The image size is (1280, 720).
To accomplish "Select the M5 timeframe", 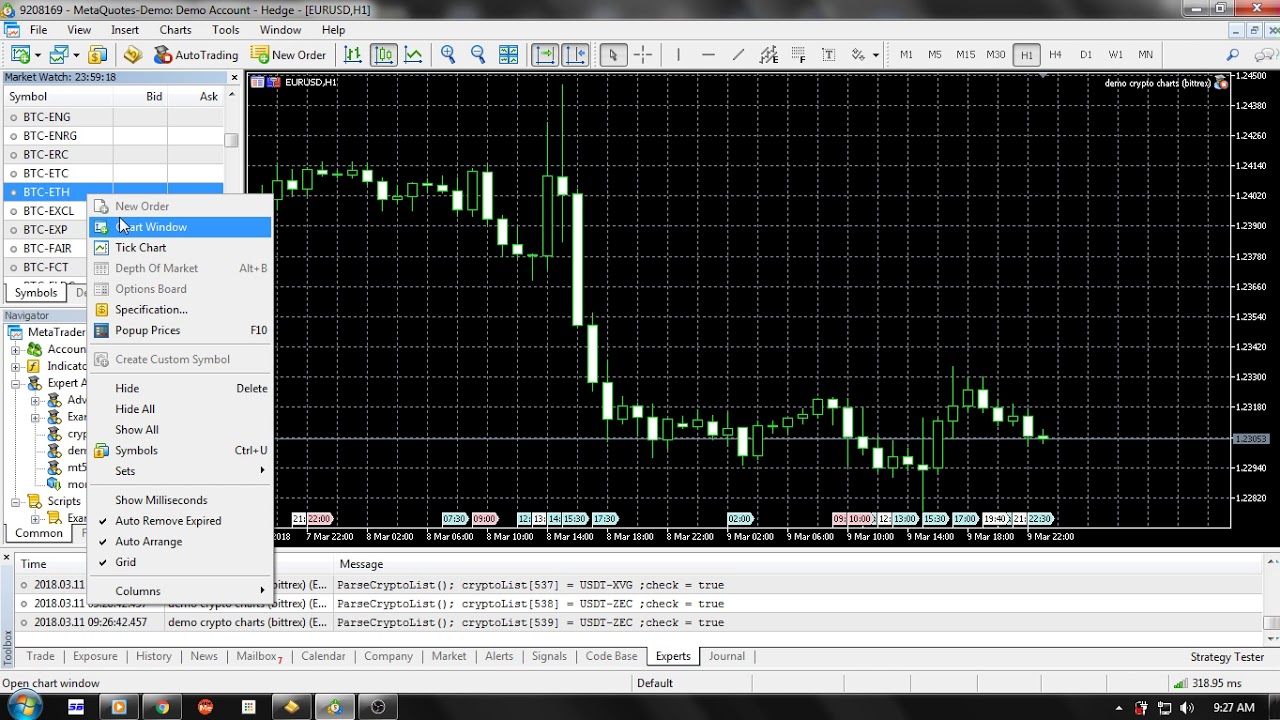I will [x=935, y=55].
